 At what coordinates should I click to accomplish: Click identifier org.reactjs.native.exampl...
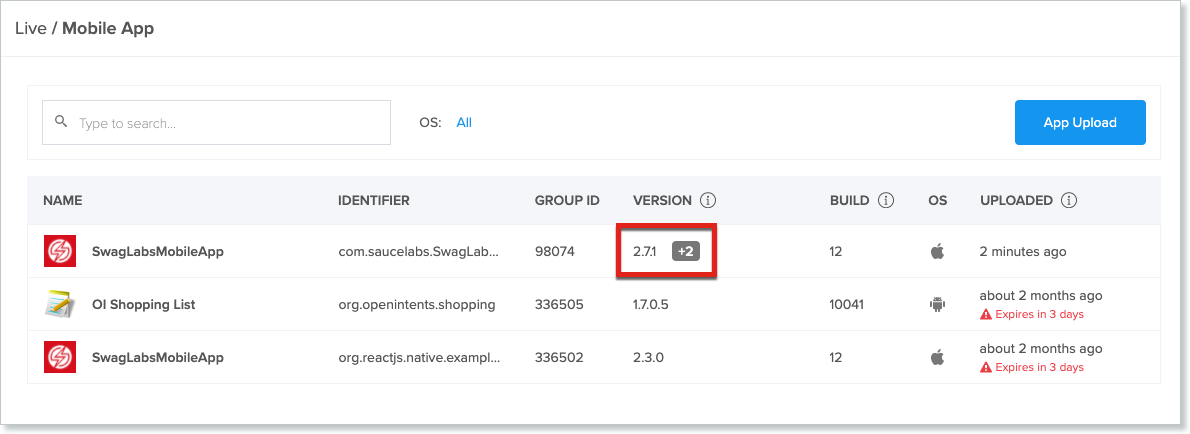pos(419,357)
